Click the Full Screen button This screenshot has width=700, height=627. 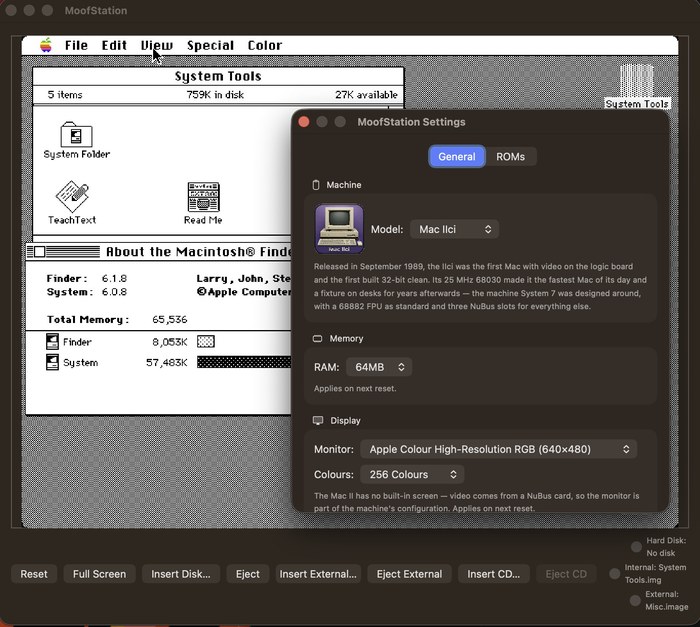(99, 574)
